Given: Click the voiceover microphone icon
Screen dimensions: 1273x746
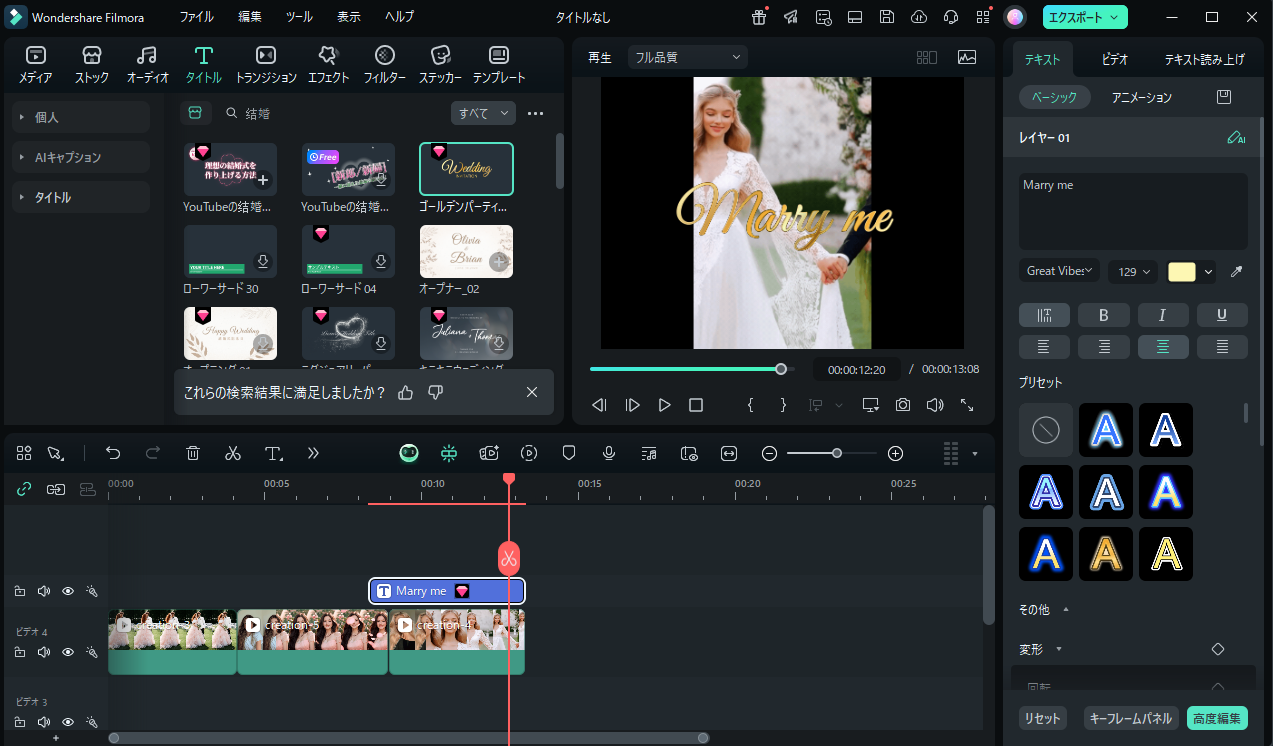Looking at the screenshot, I should [x=609, y=453].
